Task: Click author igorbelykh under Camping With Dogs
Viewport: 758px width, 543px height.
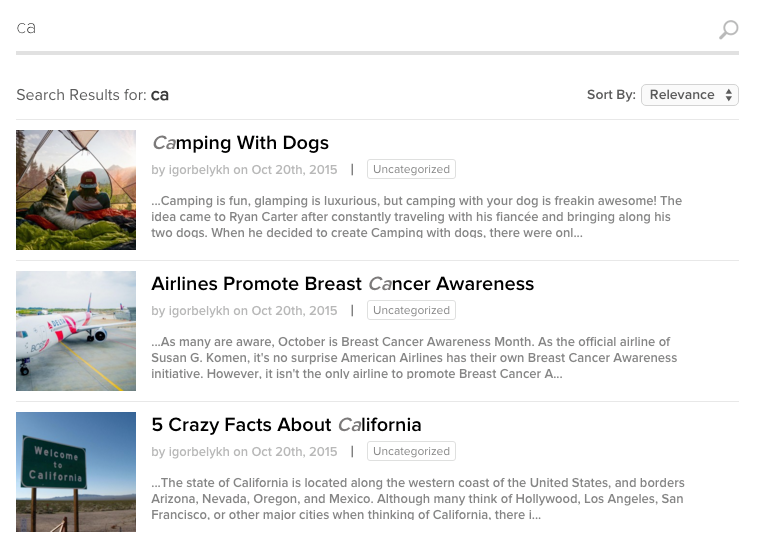Action: [x=199, y=170]
